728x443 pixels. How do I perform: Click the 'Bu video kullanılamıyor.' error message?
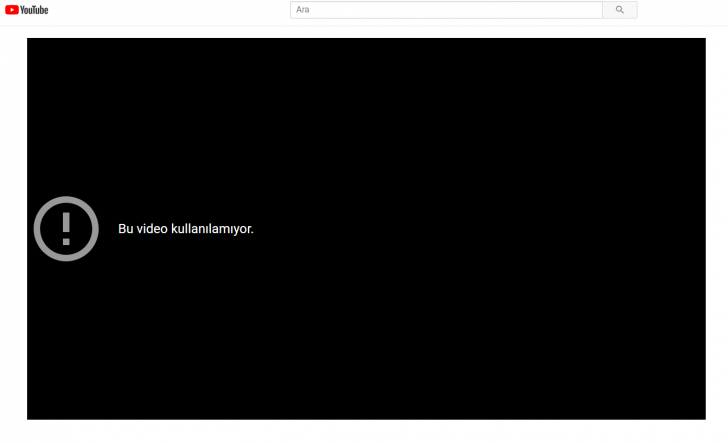[186, 229]
